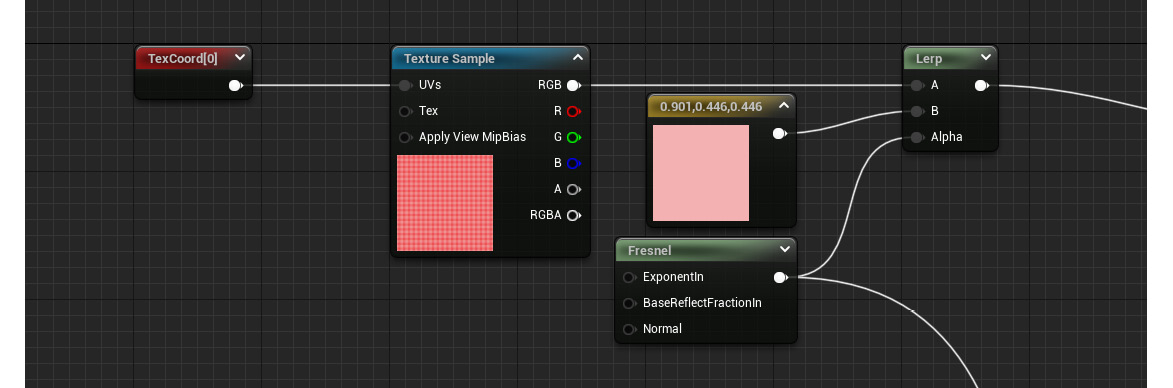Screen dimensions: 1173x388
Task: Select the Fresnel node title
Action: [x=649, y=250]
